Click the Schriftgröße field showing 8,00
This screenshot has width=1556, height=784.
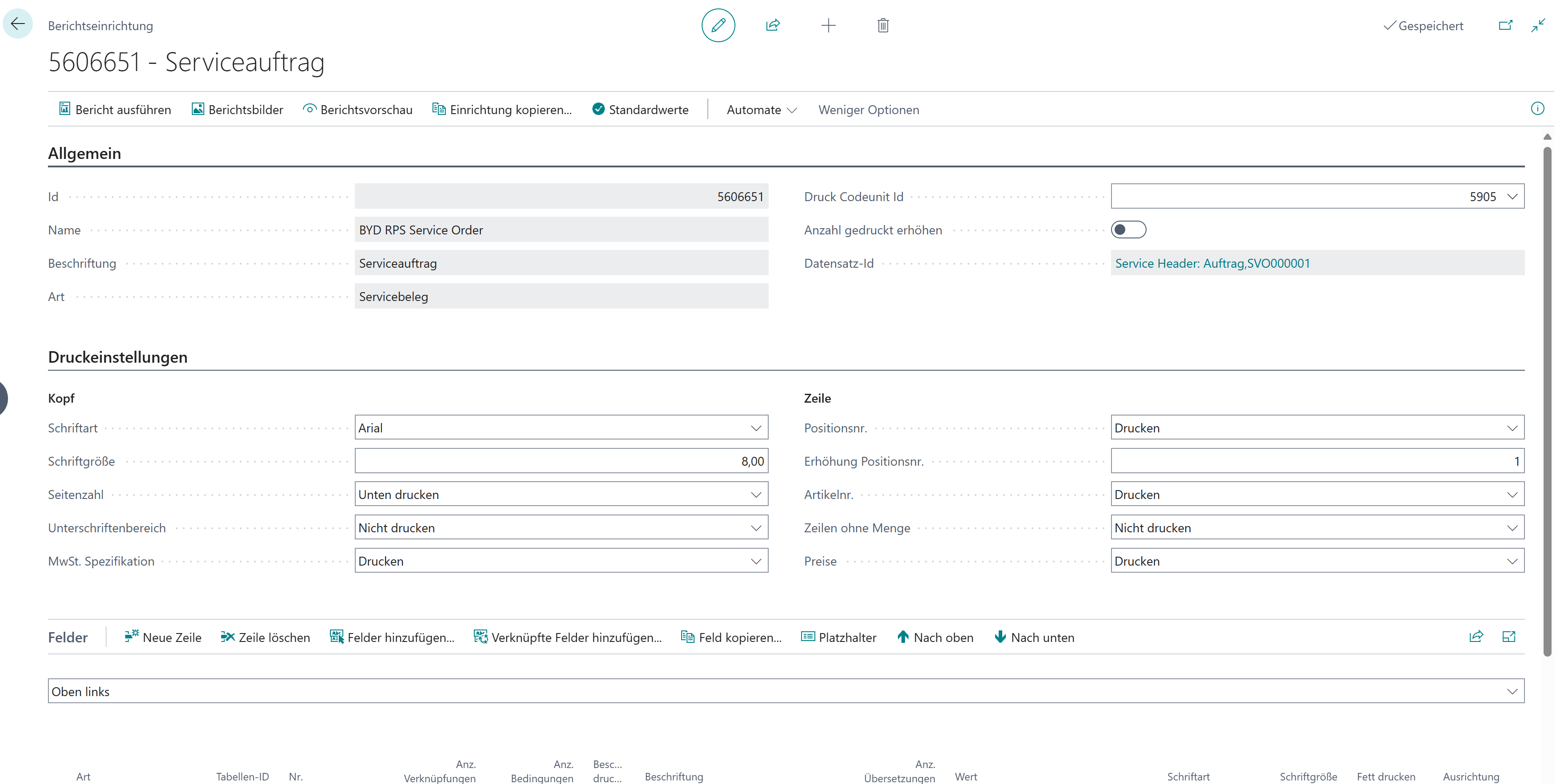561,461
